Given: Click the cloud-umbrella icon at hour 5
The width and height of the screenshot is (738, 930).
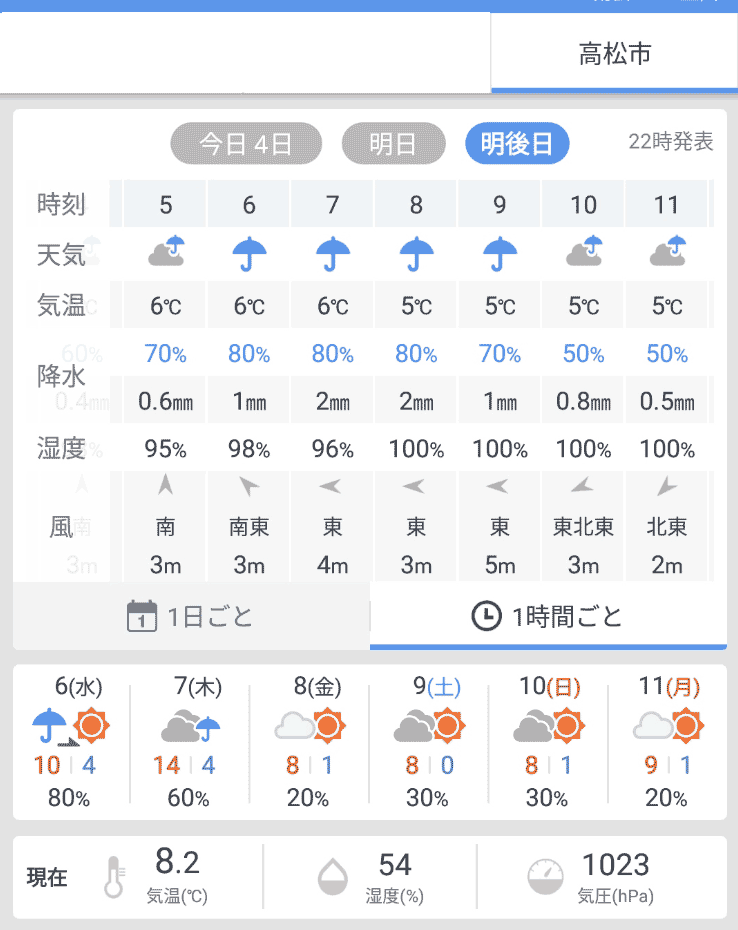Looking at the screenshot, I should [x=166, y=251].
